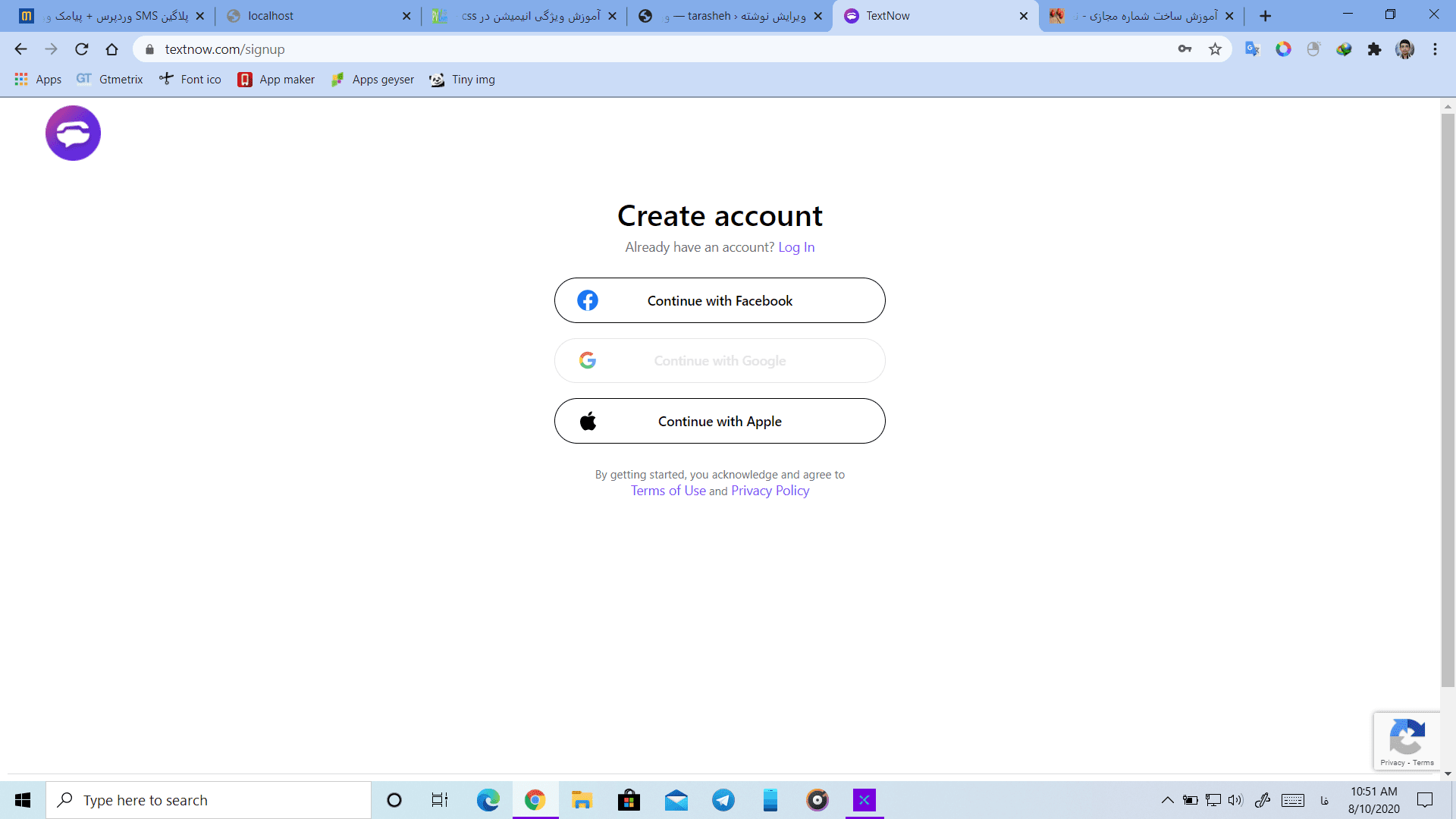Open the Apps bookmark shortcut

point(38,79)
